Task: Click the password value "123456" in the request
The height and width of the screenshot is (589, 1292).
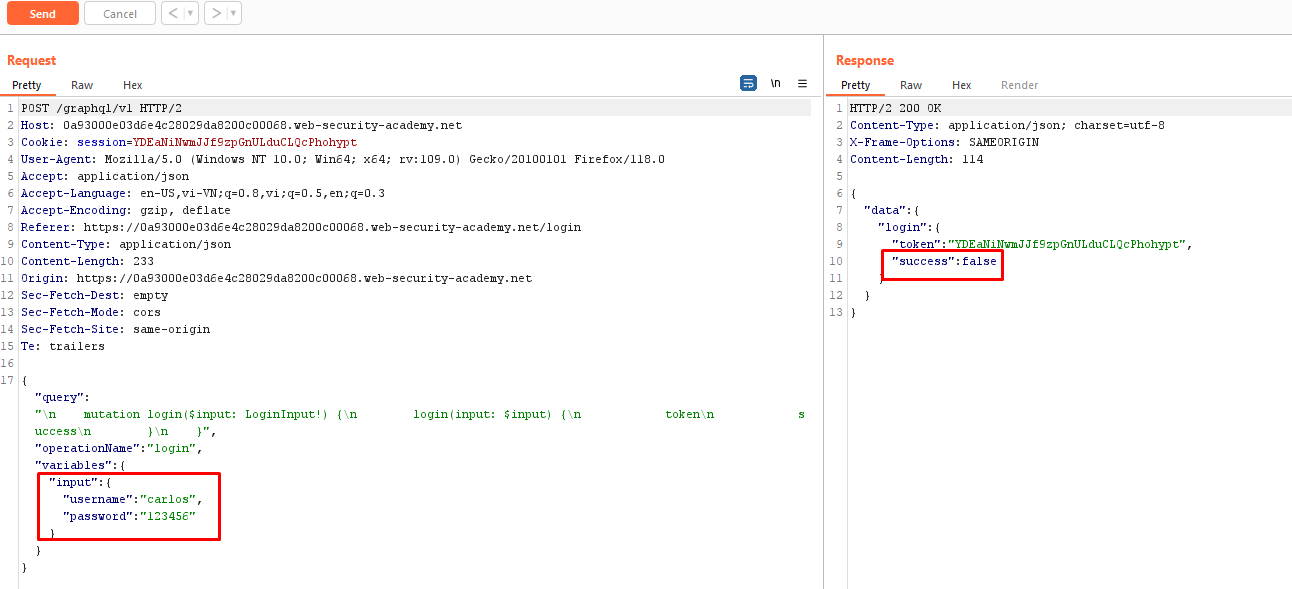Action: 167,516
